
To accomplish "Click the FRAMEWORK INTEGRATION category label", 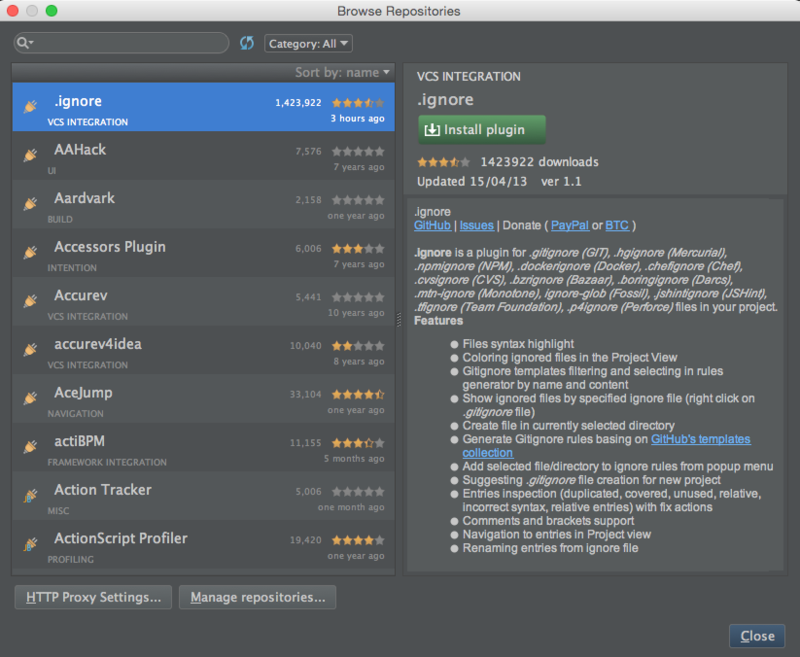I will click(x=107, y=462).
